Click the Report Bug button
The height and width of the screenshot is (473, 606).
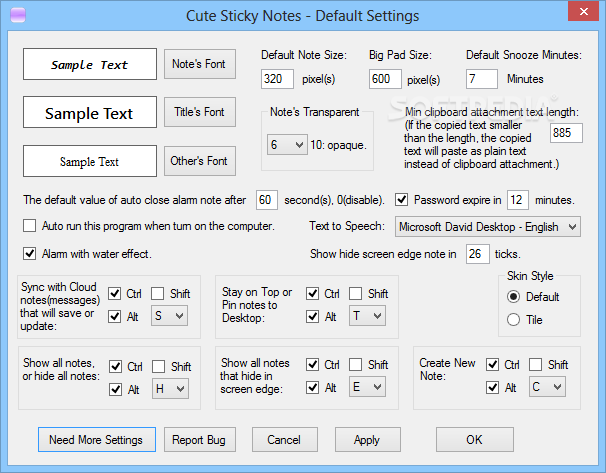pyautogui.click(x=200, y=440)
